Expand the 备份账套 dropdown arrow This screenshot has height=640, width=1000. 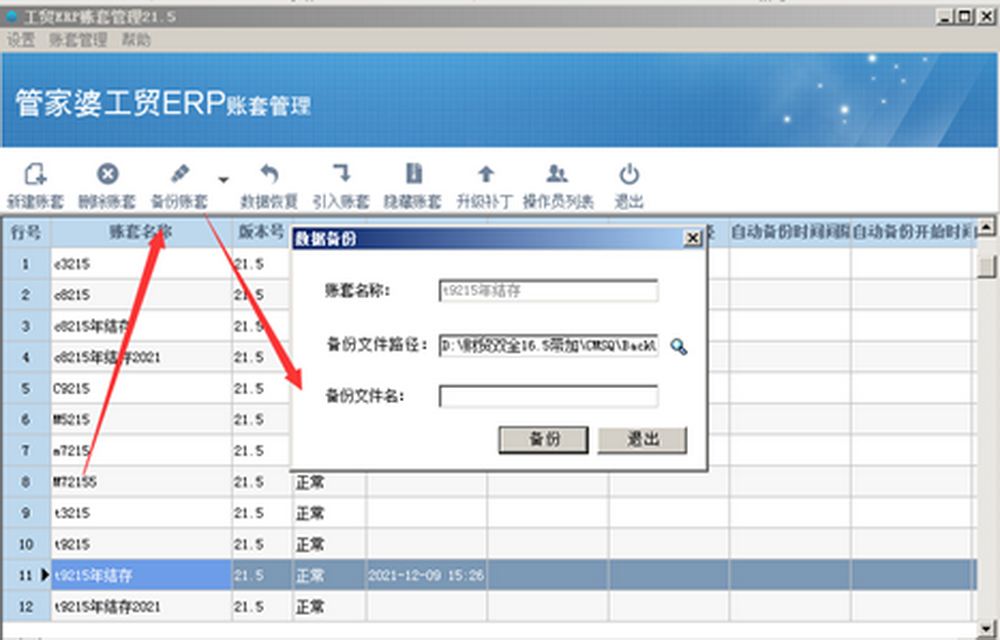point(223,180)
